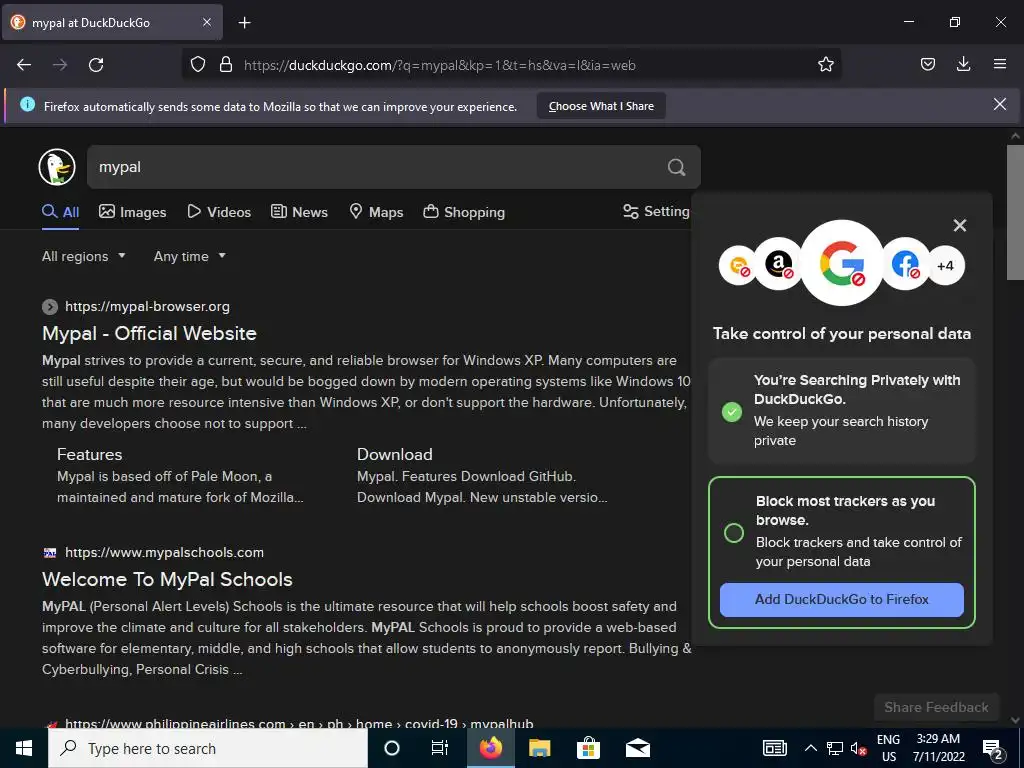The image size is (1024, 768).
Task: Click the magnifier search button in search box
Action: coord(677,167)
